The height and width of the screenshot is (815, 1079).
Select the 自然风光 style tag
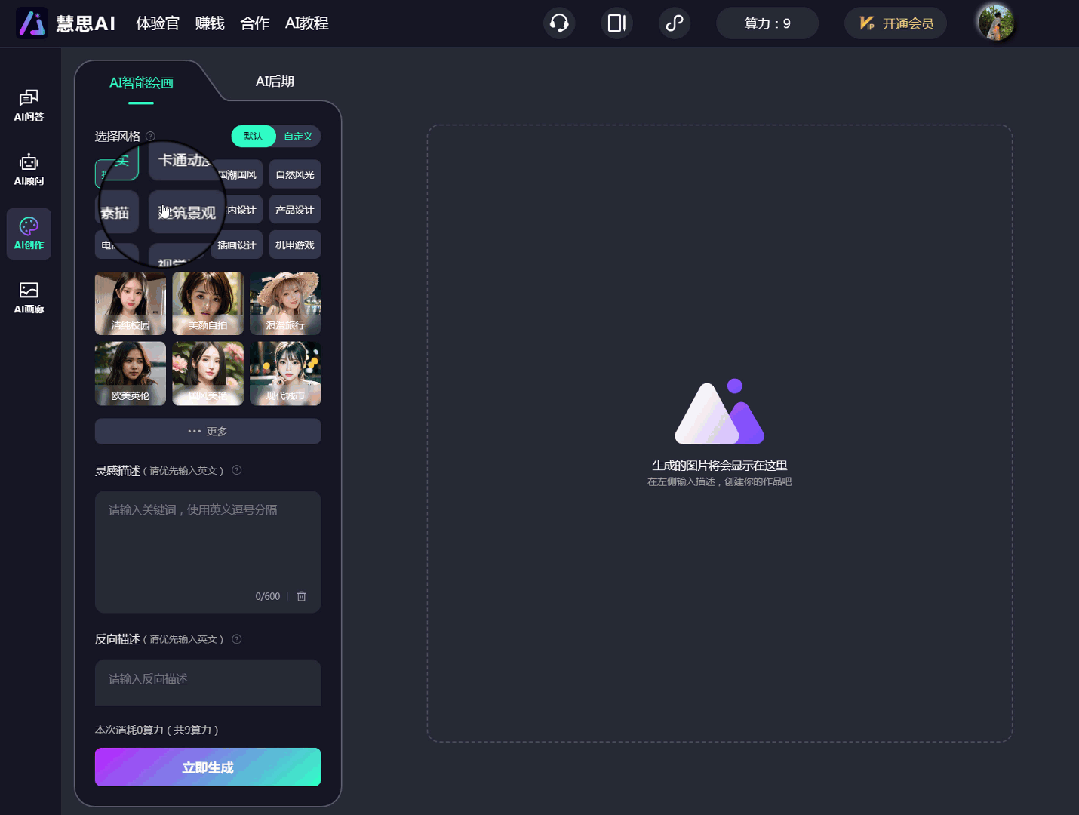click(x=295, y=175)
